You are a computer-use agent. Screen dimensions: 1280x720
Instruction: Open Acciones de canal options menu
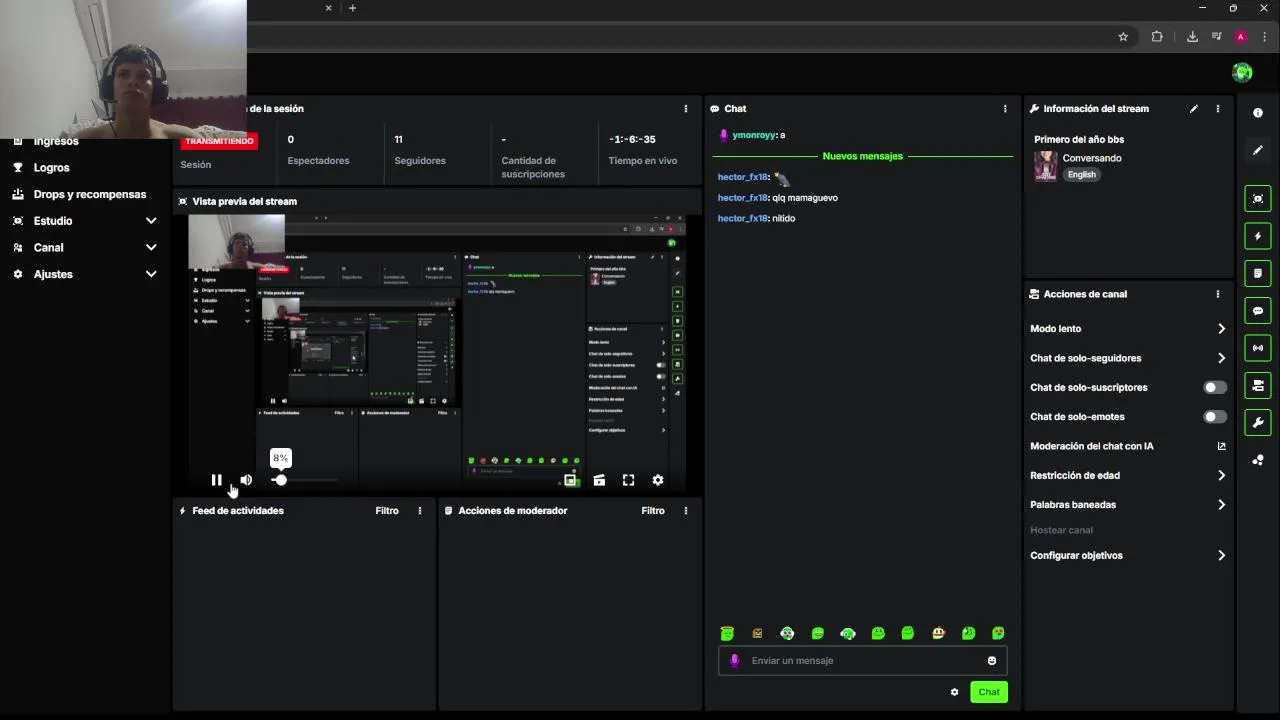[x=1217, y=294]
